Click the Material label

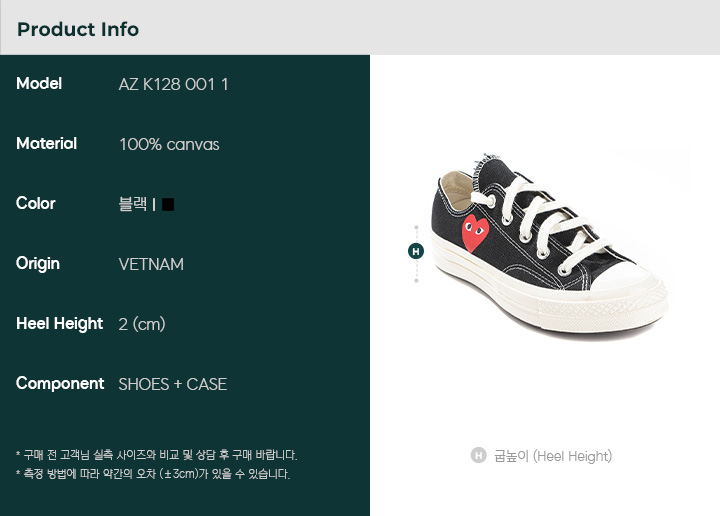click(46, 144)
